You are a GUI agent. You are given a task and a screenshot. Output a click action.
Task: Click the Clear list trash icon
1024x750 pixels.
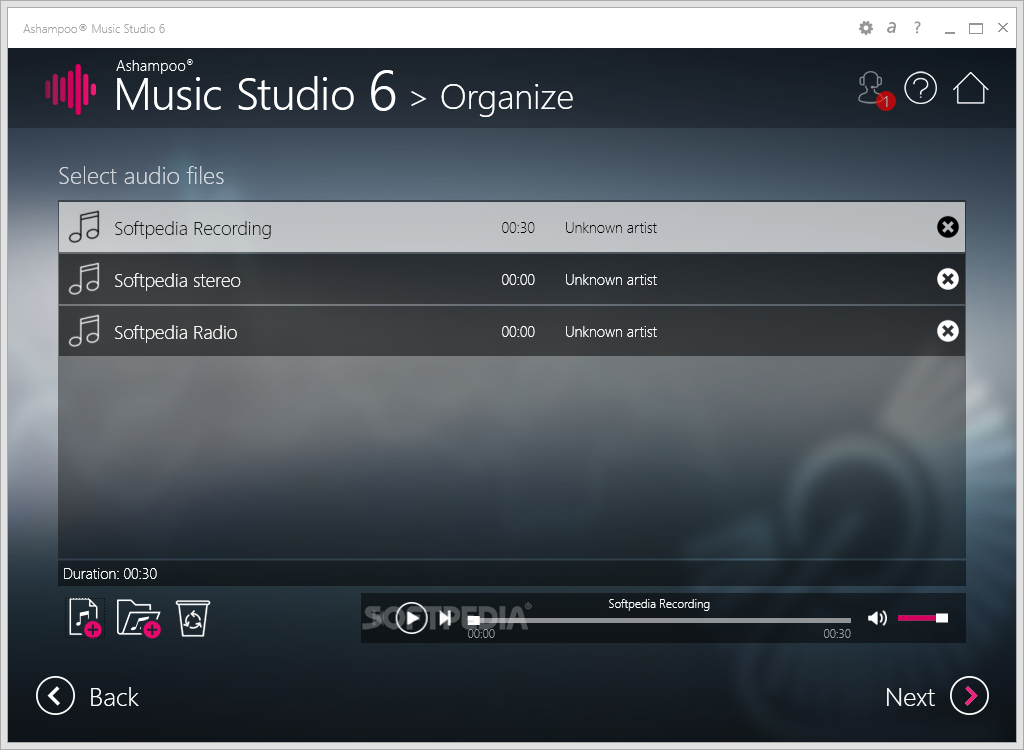193,618
